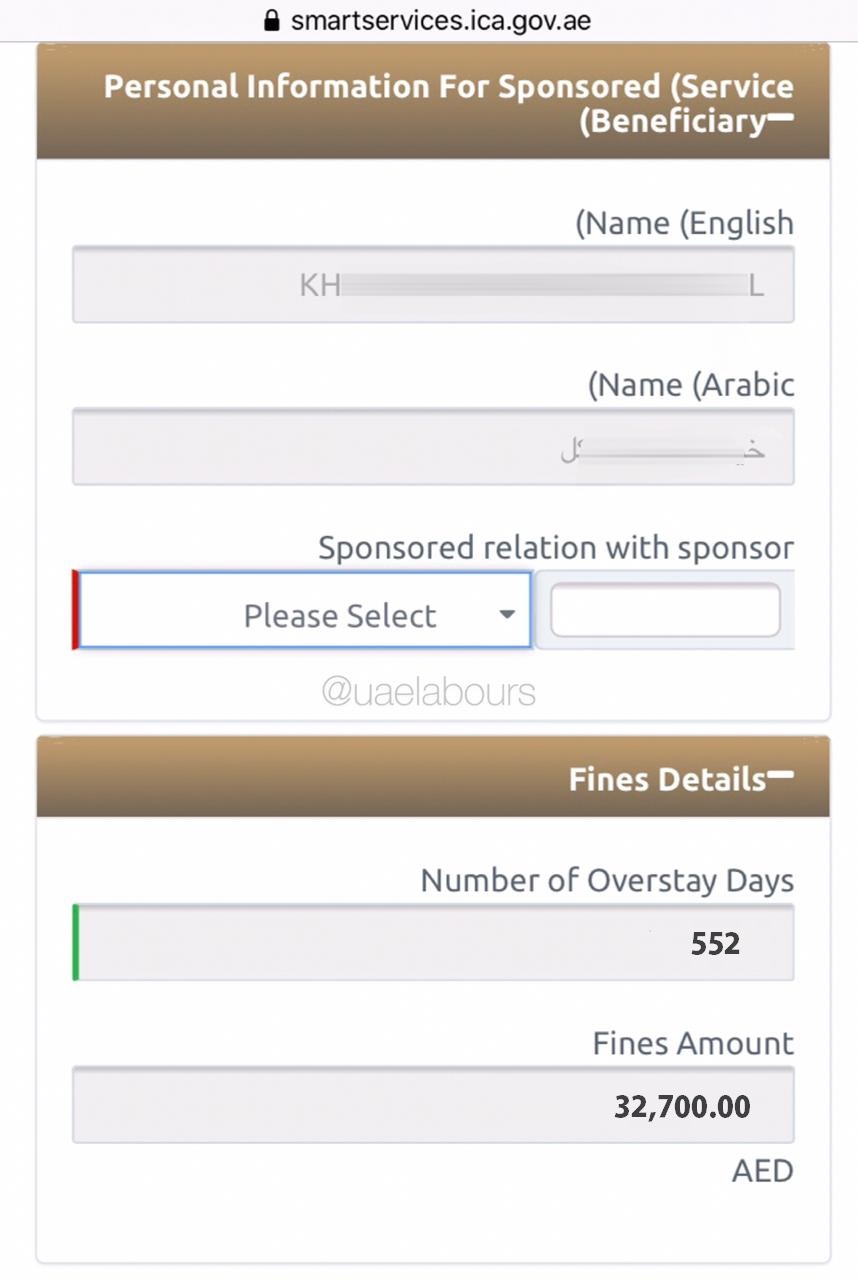Click the Name (English) label

point(684,223)
